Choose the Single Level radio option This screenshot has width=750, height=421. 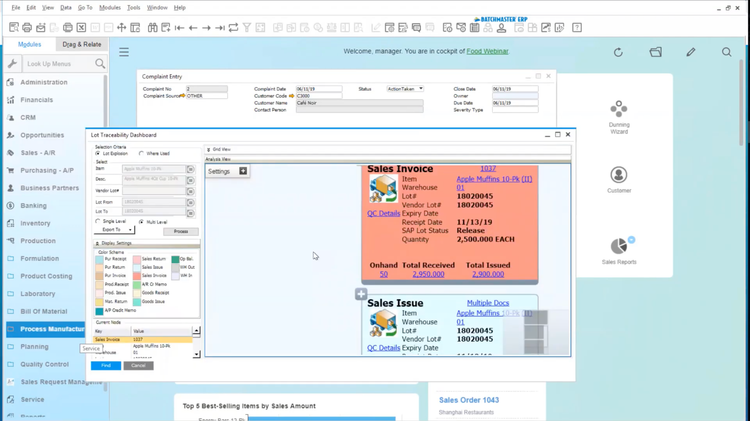(x=98, y=222)
